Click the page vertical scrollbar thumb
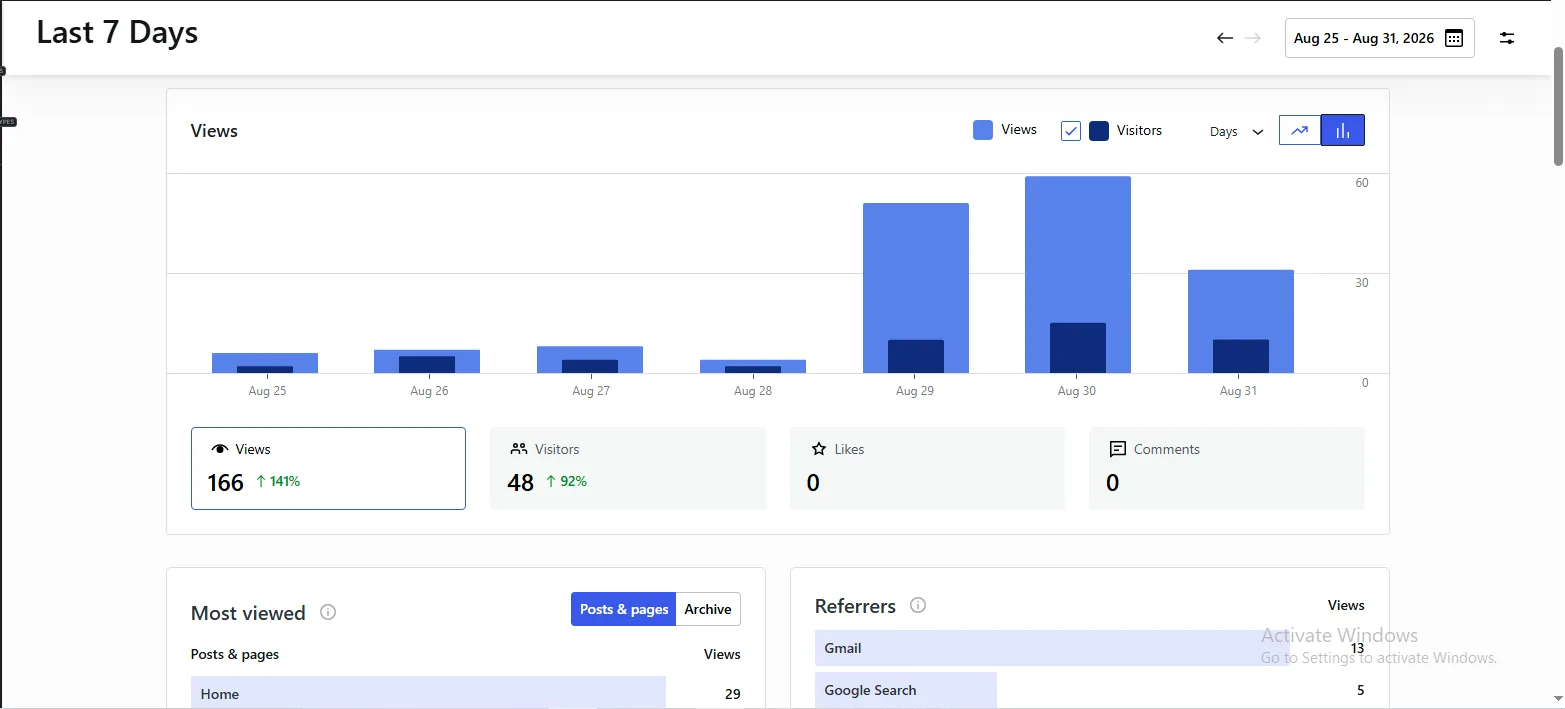The width and height of the screenshot is (1565, 709). pos(1558,107)
